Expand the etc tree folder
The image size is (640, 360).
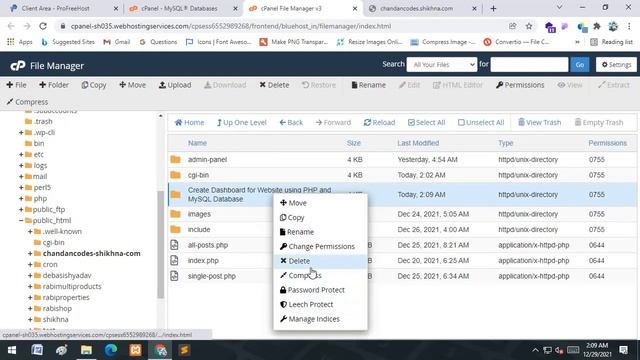tap(21, 154)
